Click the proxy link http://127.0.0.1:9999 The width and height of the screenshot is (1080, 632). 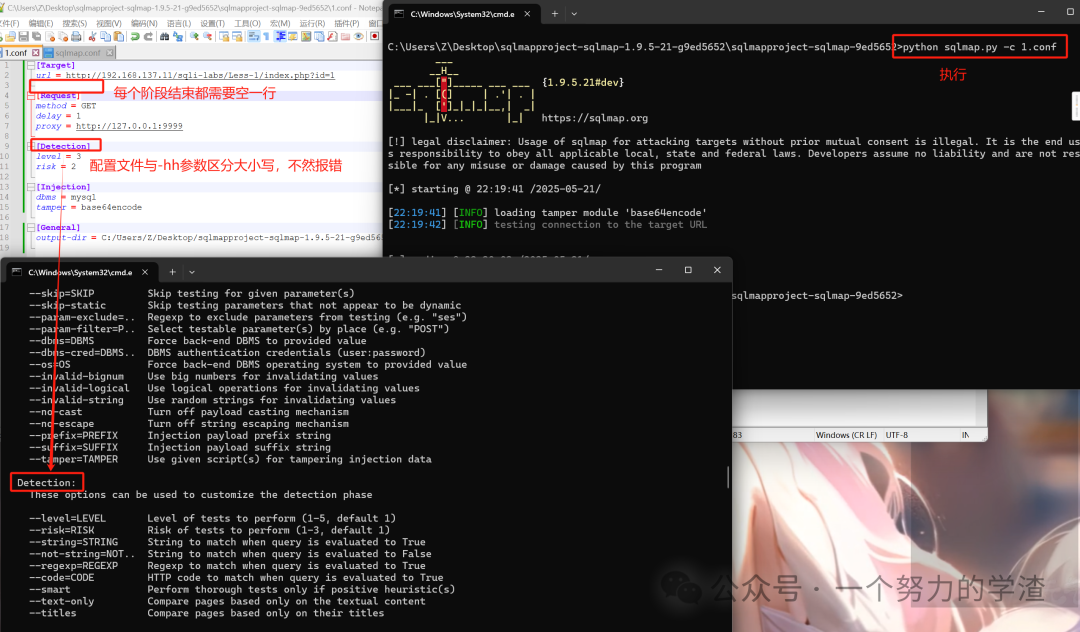coord(129,126)
